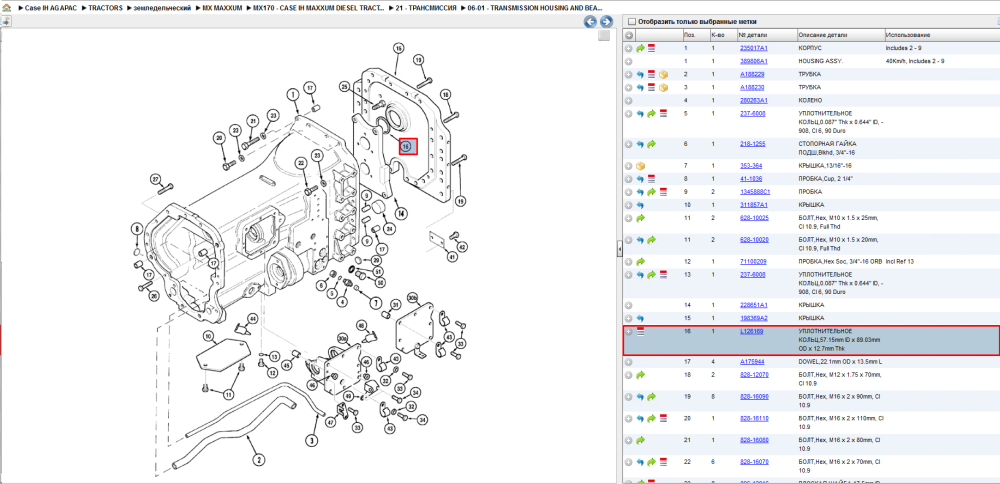Sort by Поз. column header
This screenshot has height=484, width=1000.
(695, 35)
